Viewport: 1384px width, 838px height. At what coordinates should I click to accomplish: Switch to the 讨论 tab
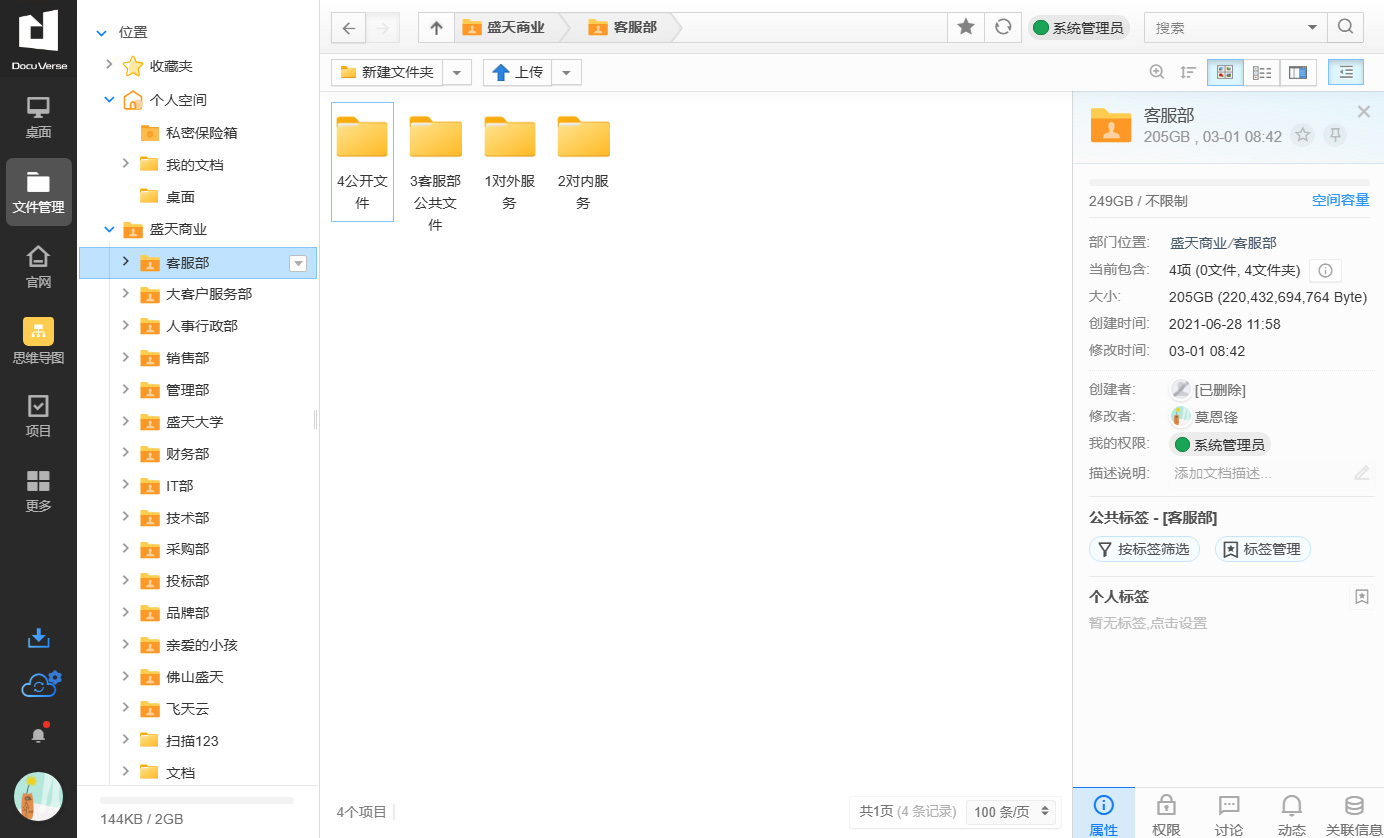[1229, 814]
